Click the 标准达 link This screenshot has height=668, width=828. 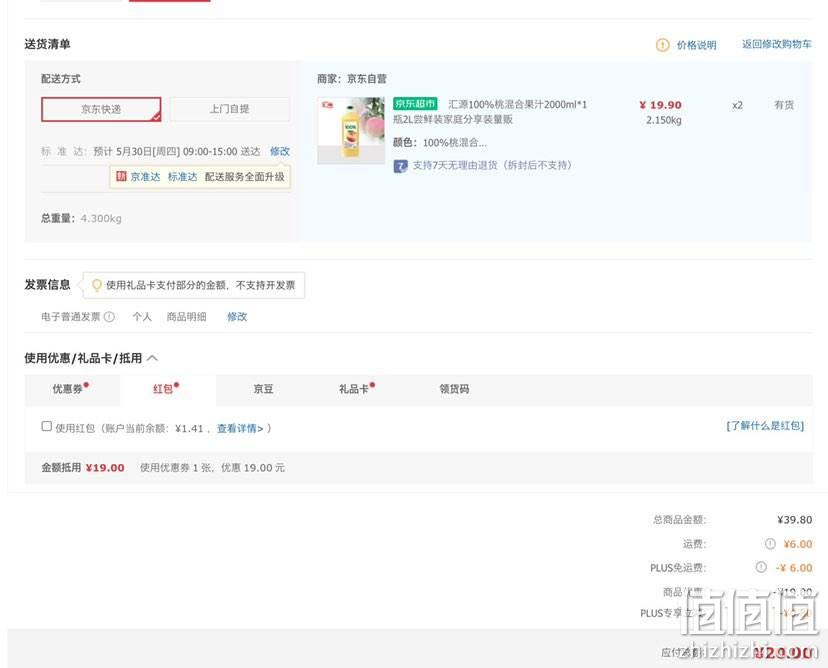(182, 177)
